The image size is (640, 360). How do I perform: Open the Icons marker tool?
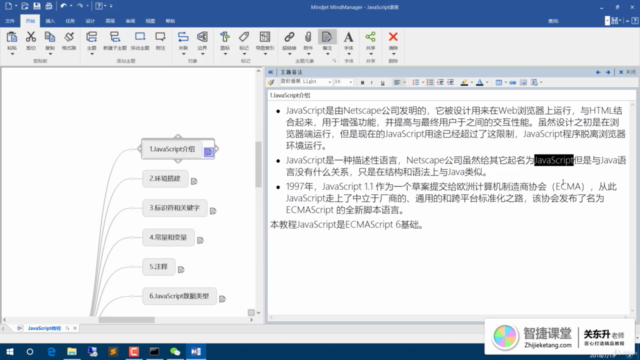[x=225, y=37]
